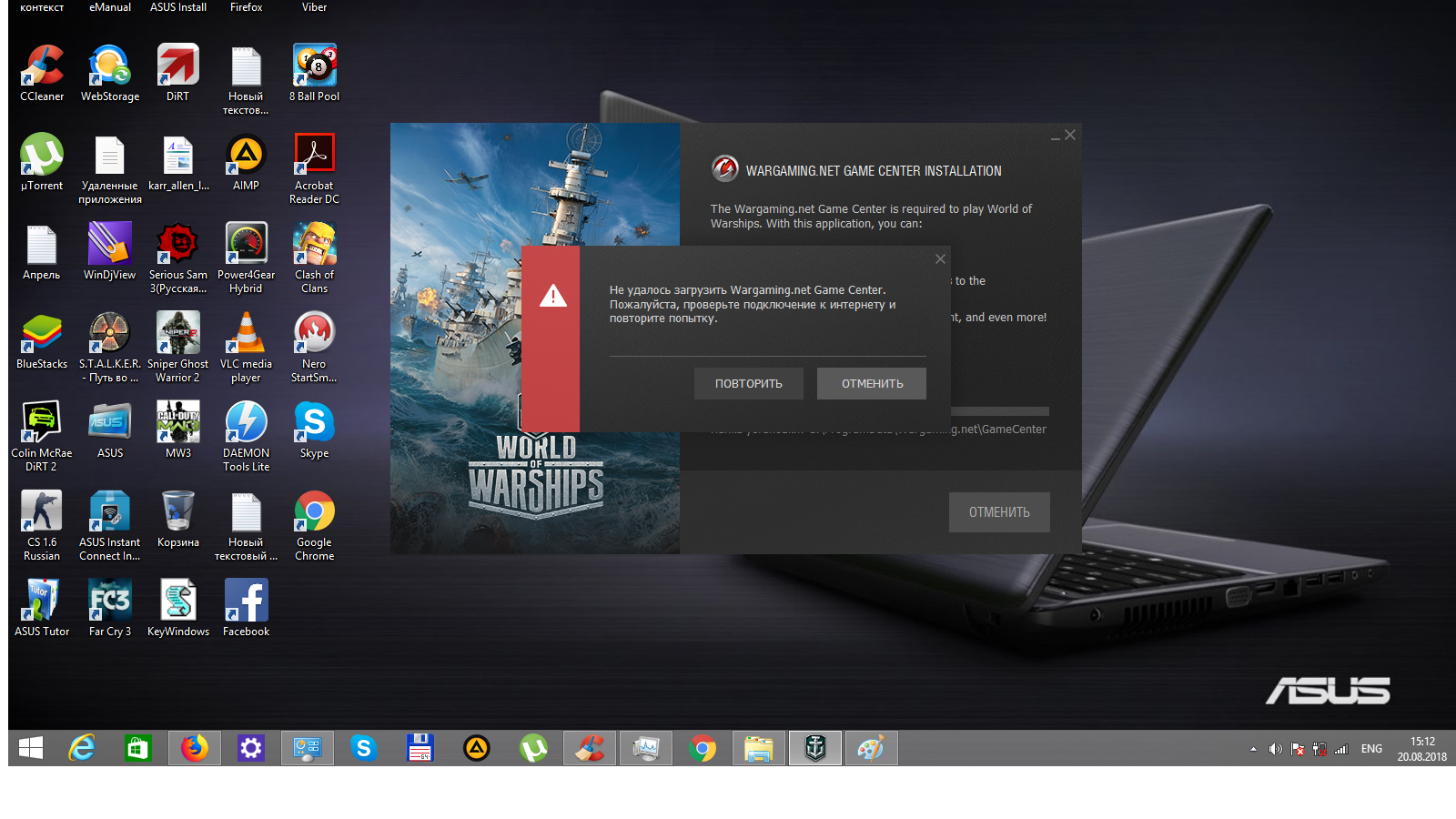Select the Clash of Clans shortcut
1456x819 pixels.
314,257
